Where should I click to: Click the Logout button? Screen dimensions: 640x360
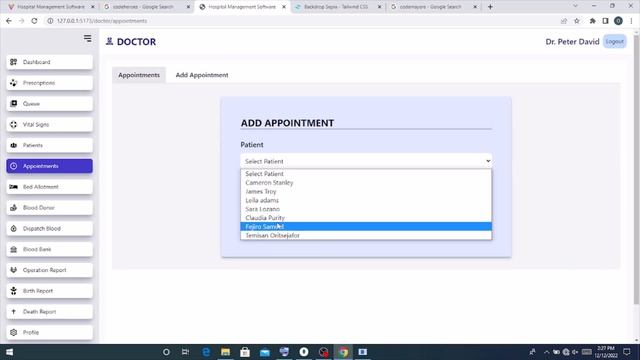click(615, 42)
